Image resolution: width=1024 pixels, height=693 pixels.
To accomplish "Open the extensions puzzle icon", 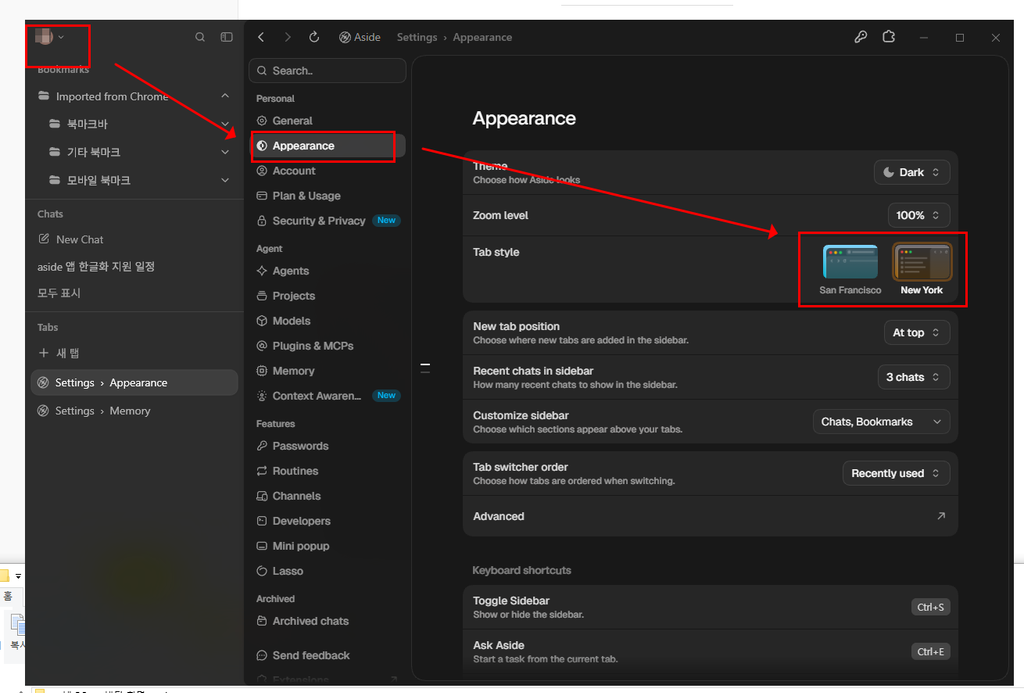I will [889, 37].
